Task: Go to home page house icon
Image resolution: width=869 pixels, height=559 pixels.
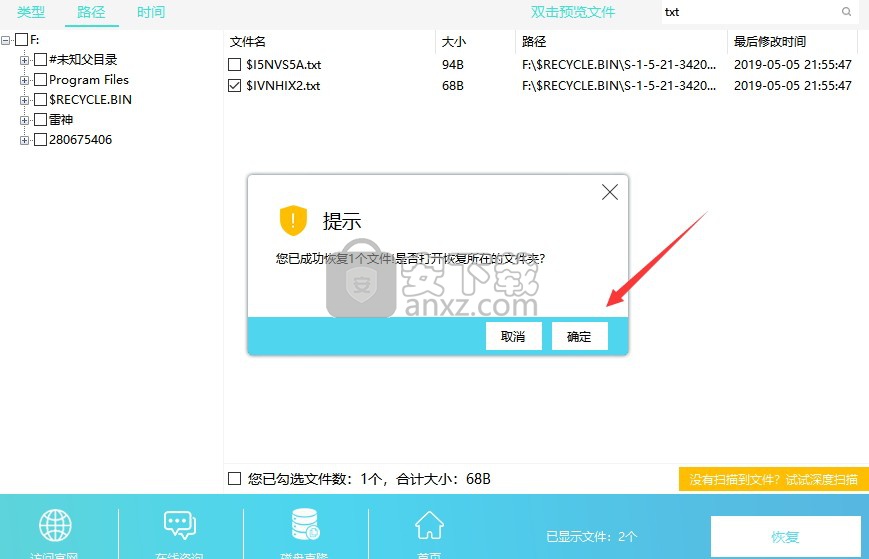Action: [430, 525]
